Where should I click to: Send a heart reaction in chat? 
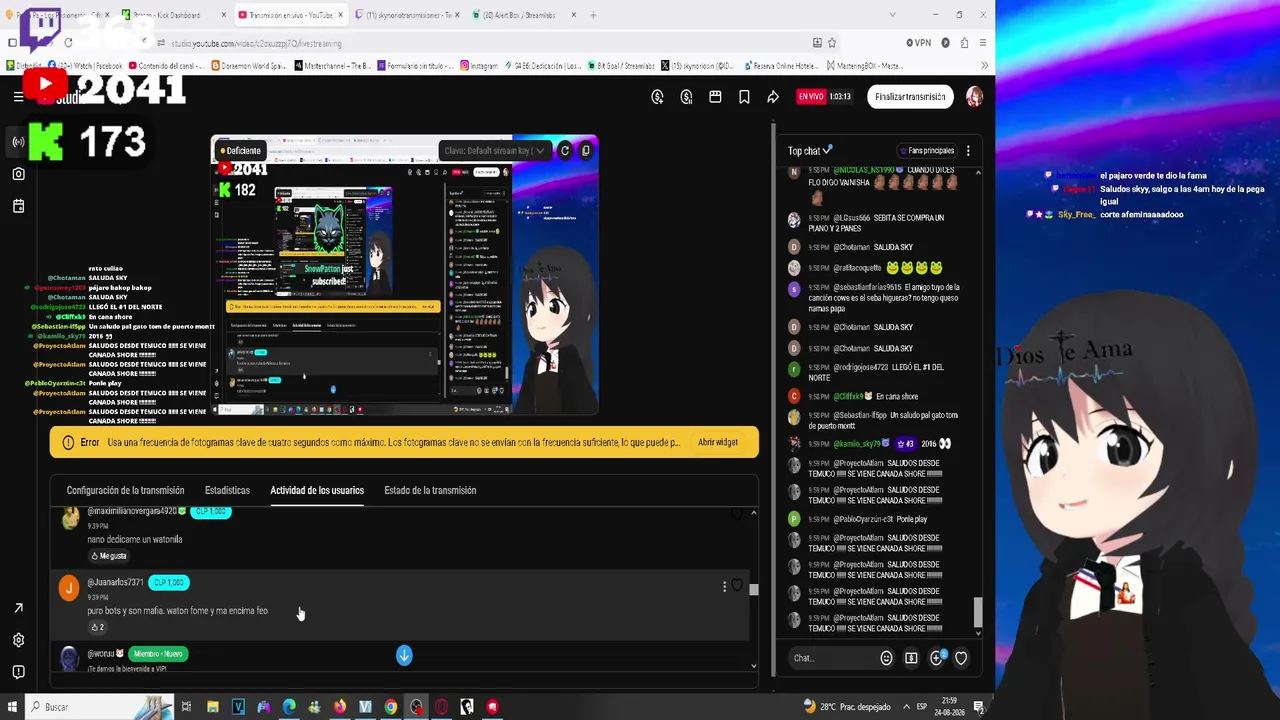click(961, 658)
